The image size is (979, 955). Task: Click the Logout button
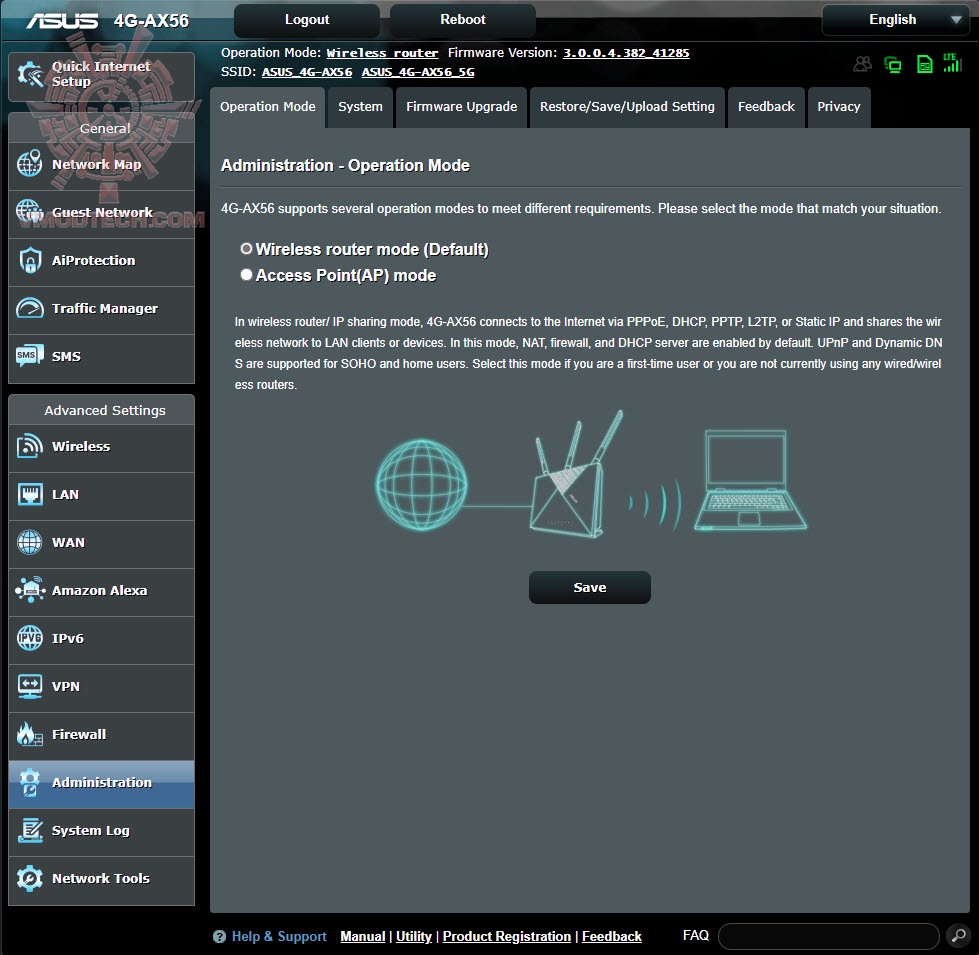point(307,20)
